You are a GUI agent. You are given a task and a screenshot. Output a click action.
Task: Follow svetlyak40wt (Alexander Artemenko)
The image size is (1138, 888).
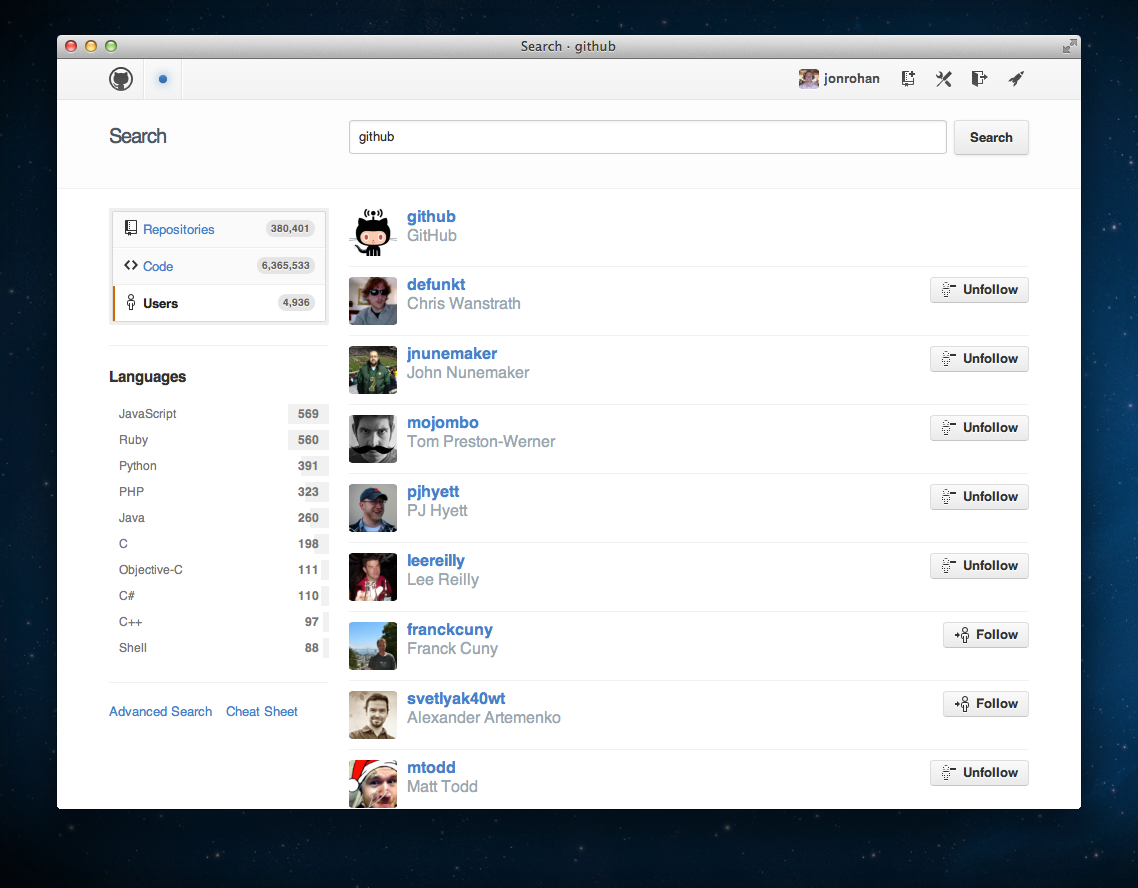coord(985,704)
